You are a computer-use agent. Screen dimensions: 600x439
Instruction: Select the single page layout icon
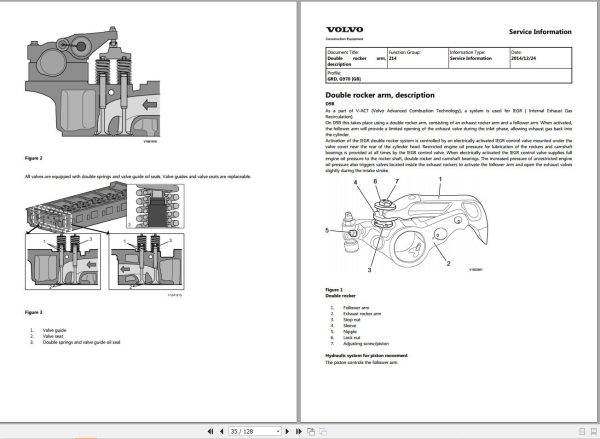582,432
